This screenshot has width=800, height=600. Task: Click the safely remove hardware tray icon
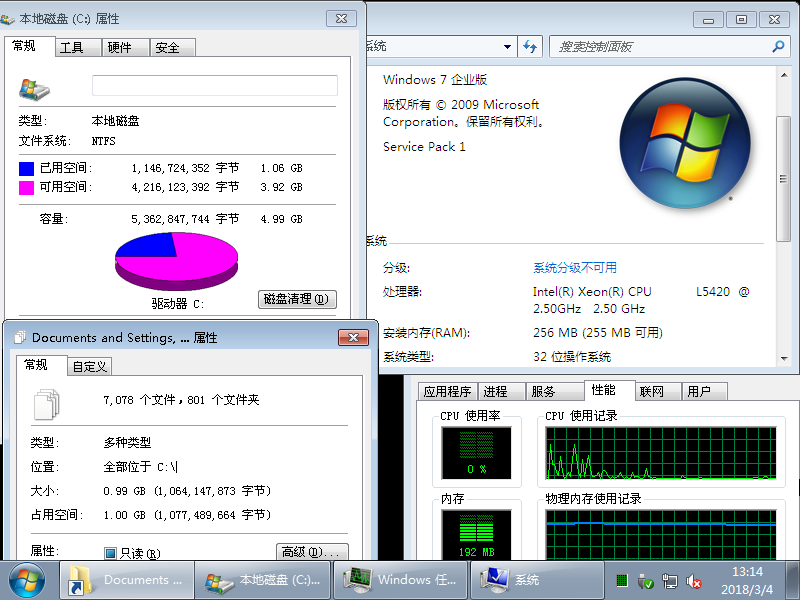coord(645,581)
